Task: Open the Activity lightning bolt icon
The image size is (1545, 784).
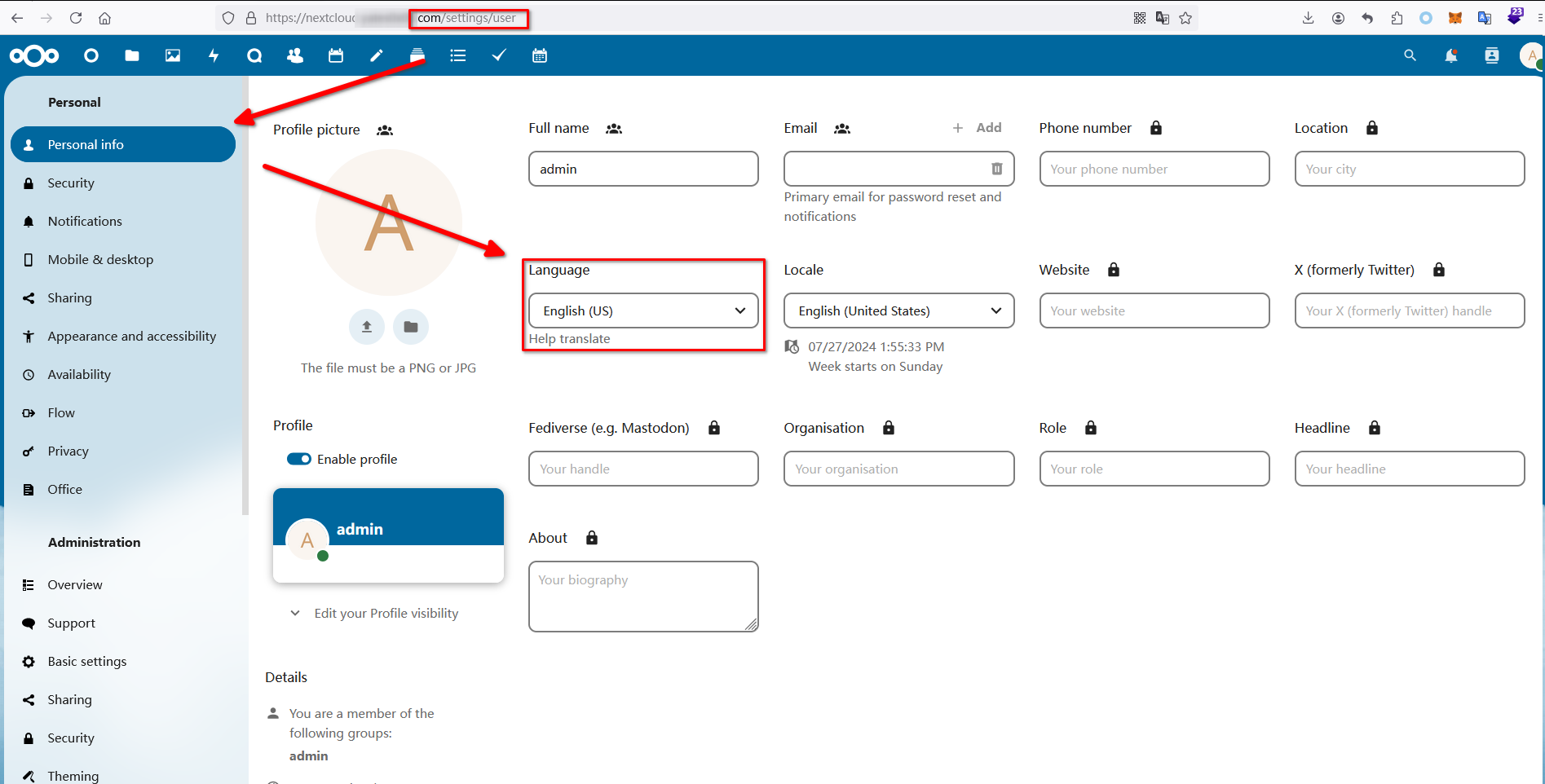Action: pos(214,55)
